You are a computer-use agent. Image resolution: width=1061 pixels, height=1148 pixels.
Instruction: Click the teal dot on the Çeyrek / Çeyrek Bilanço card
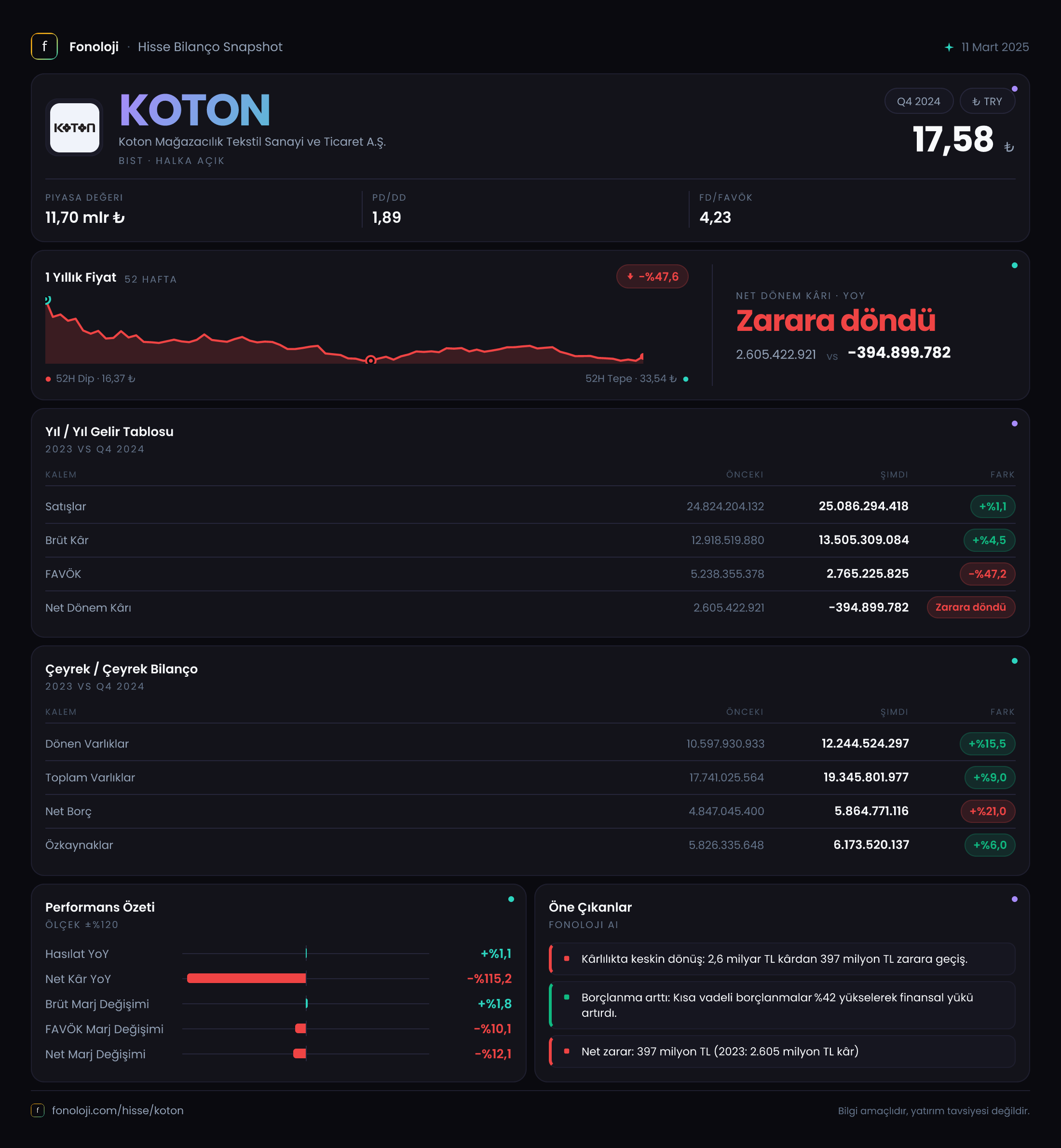click(x=1015, y=661)
